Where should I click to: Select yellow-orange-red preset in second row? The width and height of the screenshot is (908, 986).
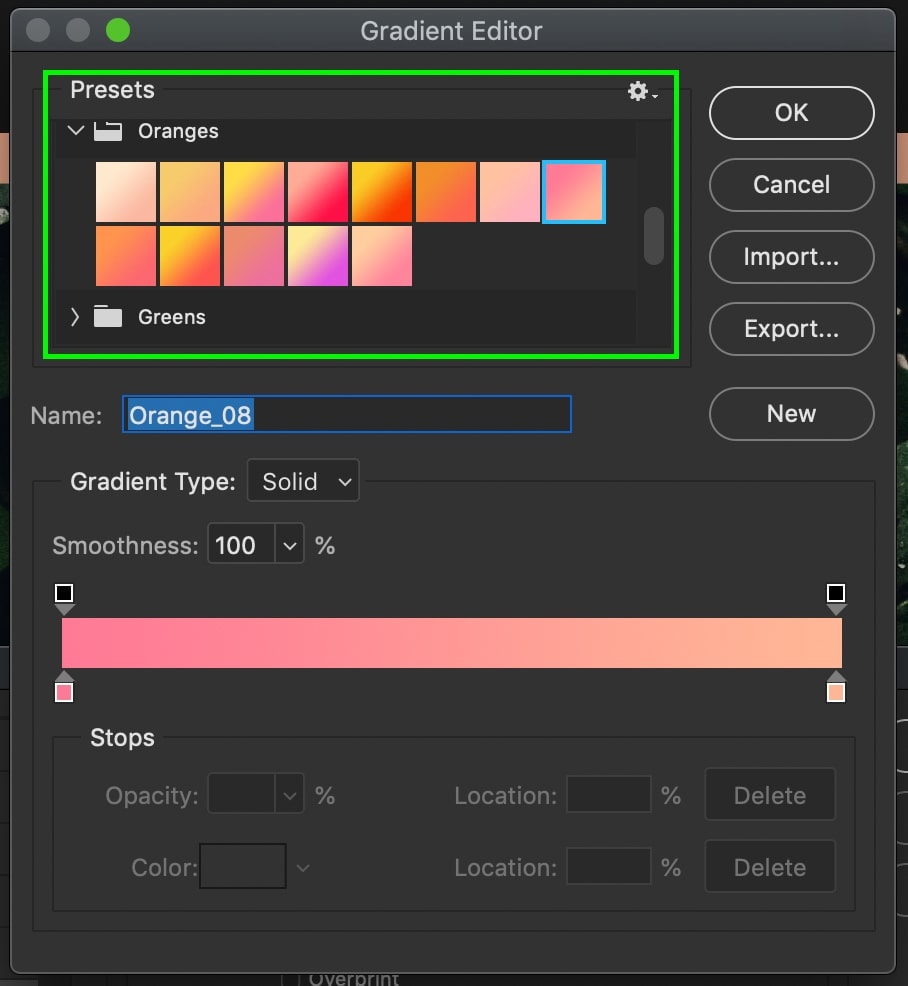tap(190, 256)
